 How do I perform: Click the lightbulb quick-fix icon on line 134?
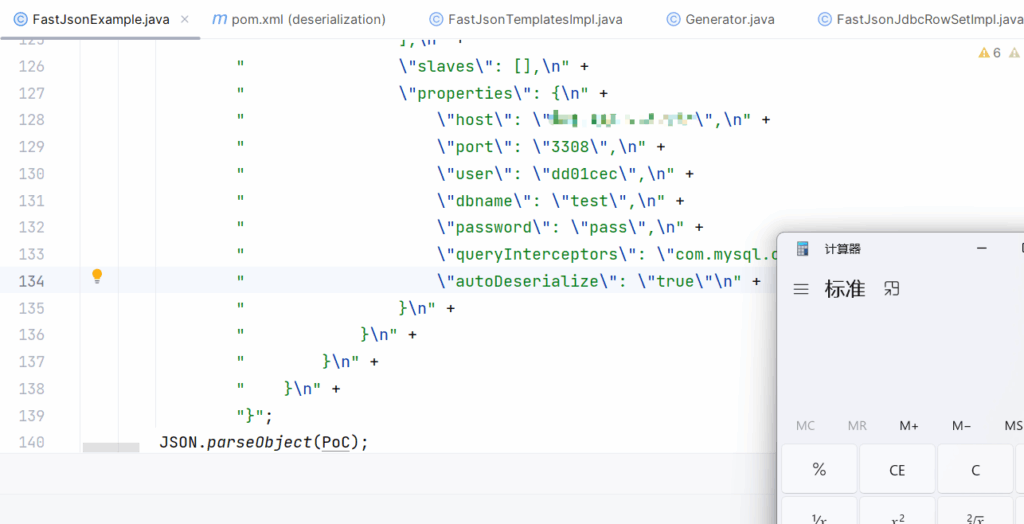pyautogui.click(x=97, y=276)
